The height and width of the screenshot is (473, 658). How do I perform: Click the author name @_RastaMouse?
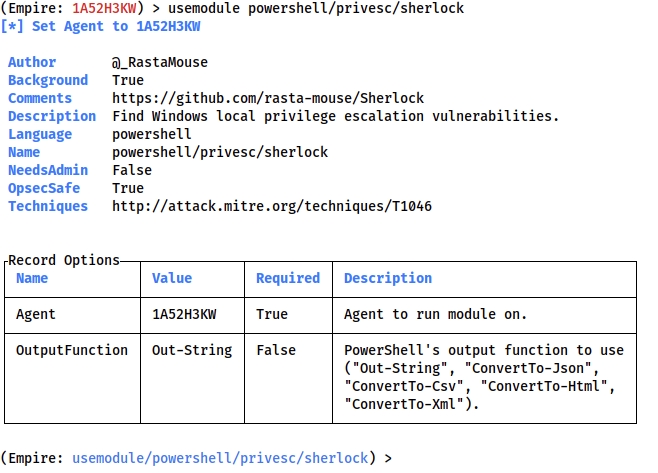(160, 62)
